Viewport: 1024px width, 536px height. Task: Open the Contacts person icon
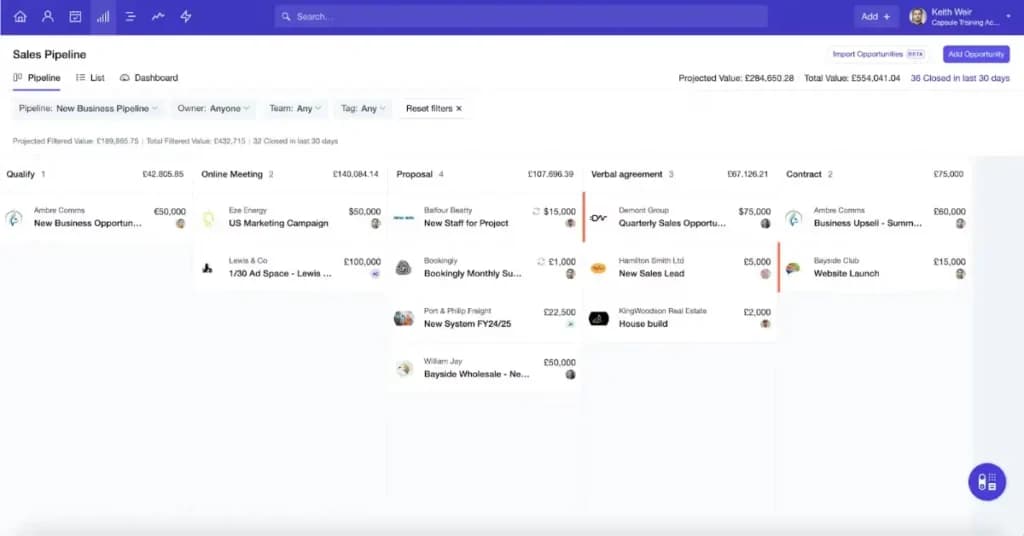tap(48, 16)
